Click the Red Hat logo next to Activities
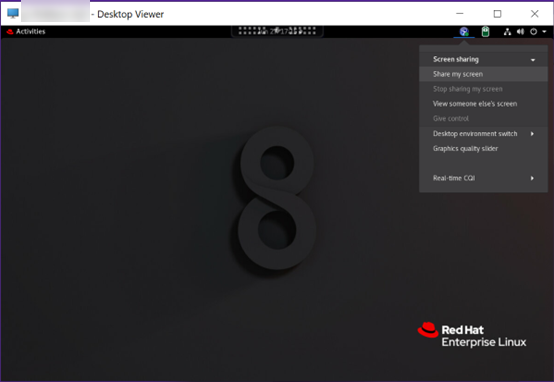Image resolution: width=554 pixels, height=382 pixels. 10,32
